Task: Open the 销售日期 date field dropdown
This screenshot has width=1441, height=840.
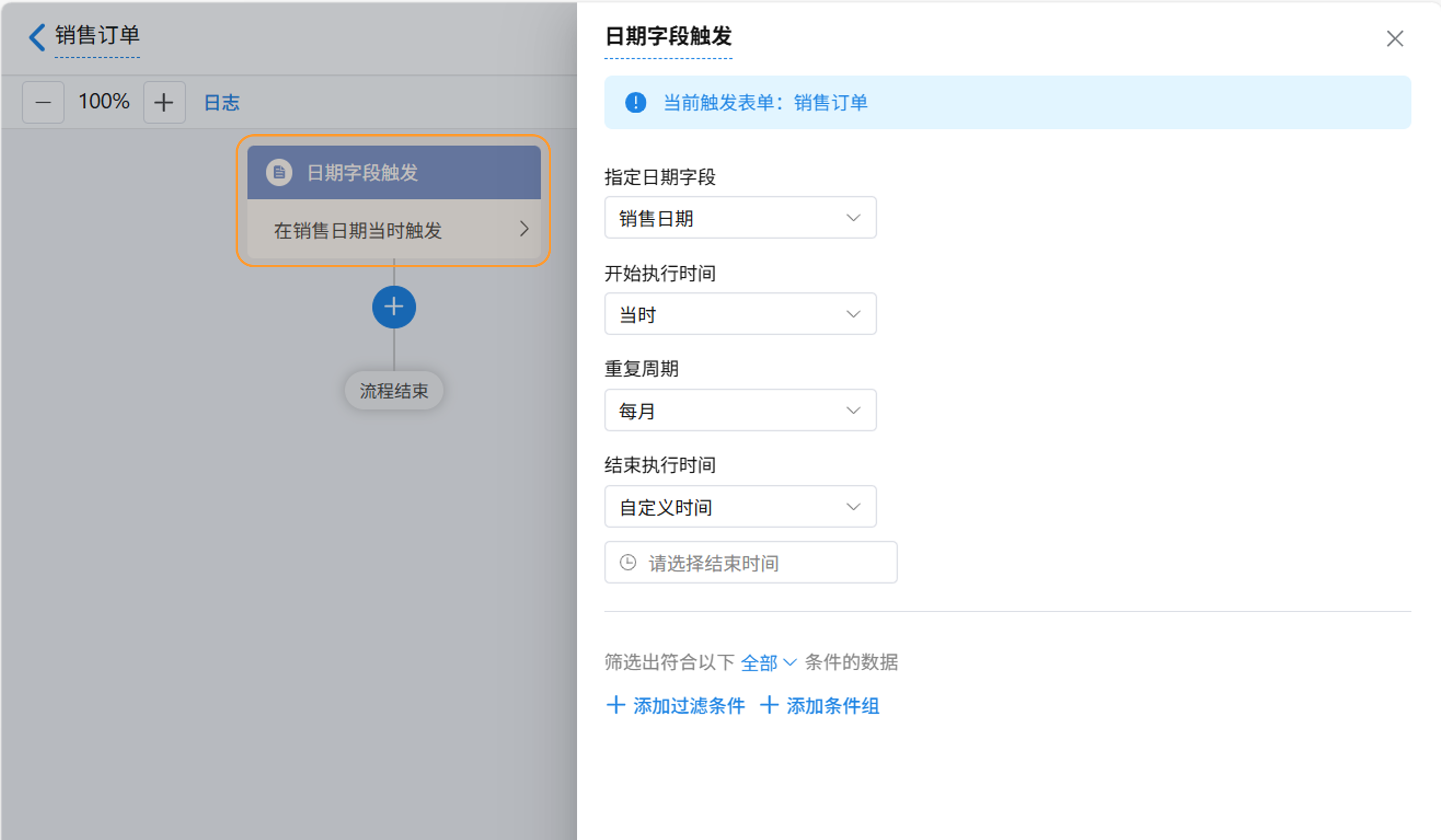Action: (x=740, y=218)
